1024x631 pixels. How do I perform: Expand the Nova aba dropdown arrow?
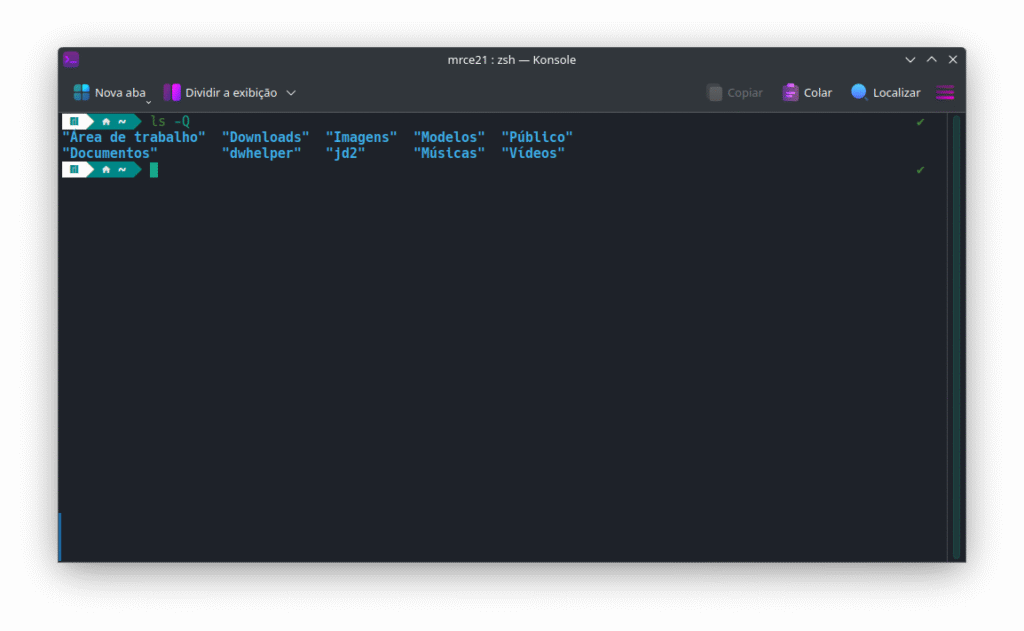pos(149,100)
